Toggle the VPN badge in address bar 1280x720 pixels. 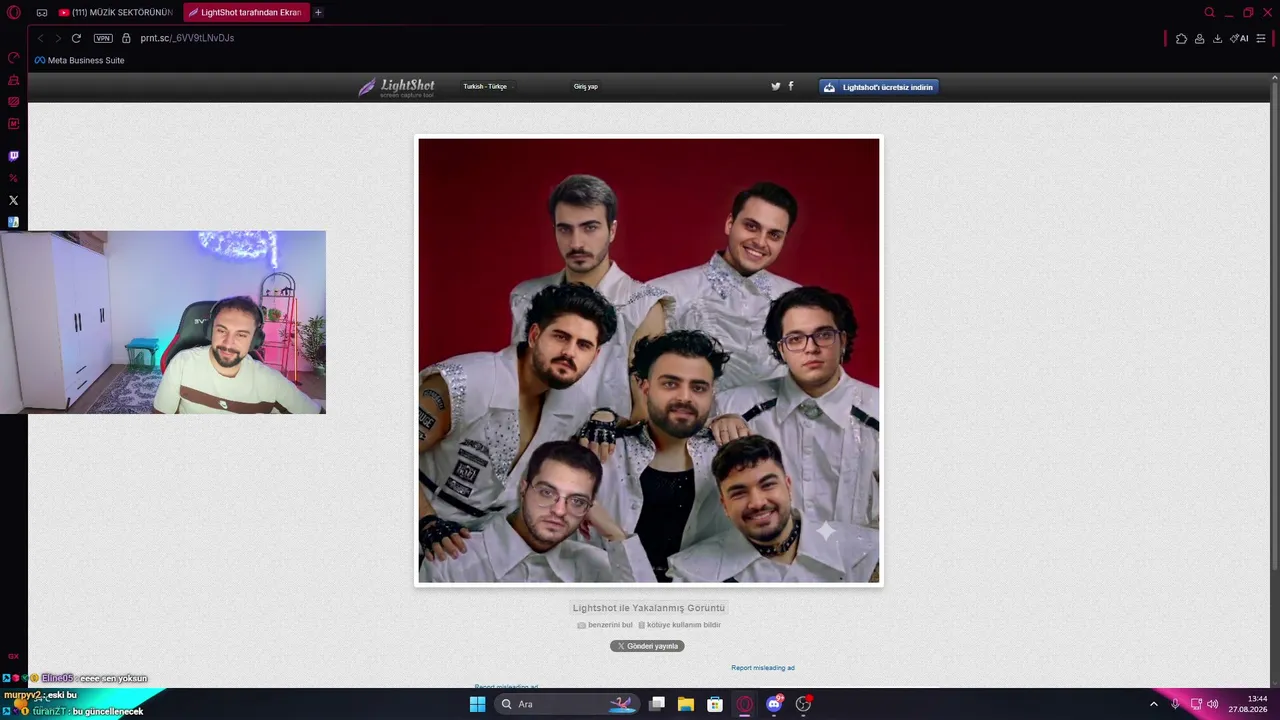[103, 38]
